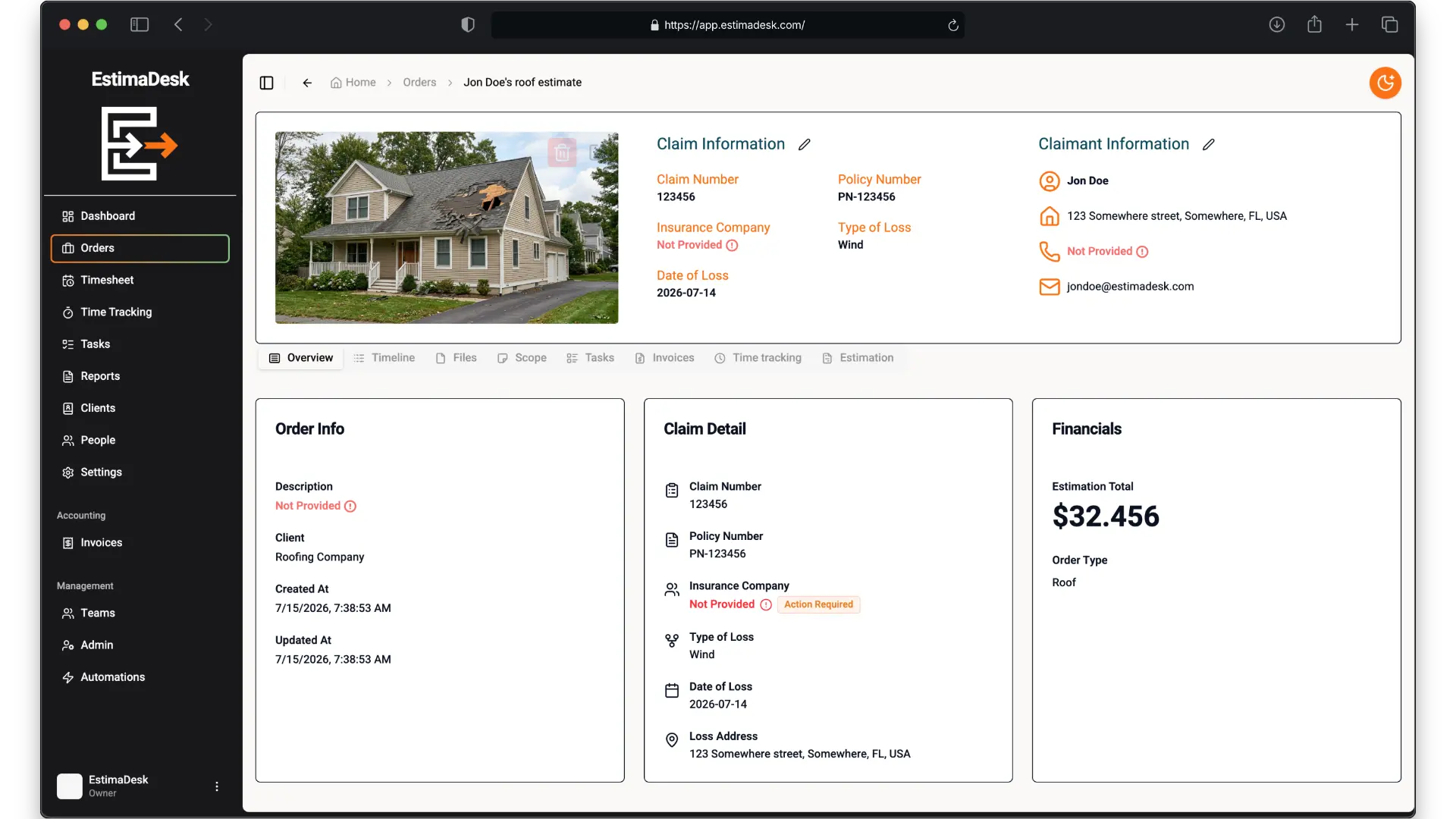Viewport: 1456px width, 819px height.
Task: Click the EstimaDesk owner avatar
Action: point(70,786)
